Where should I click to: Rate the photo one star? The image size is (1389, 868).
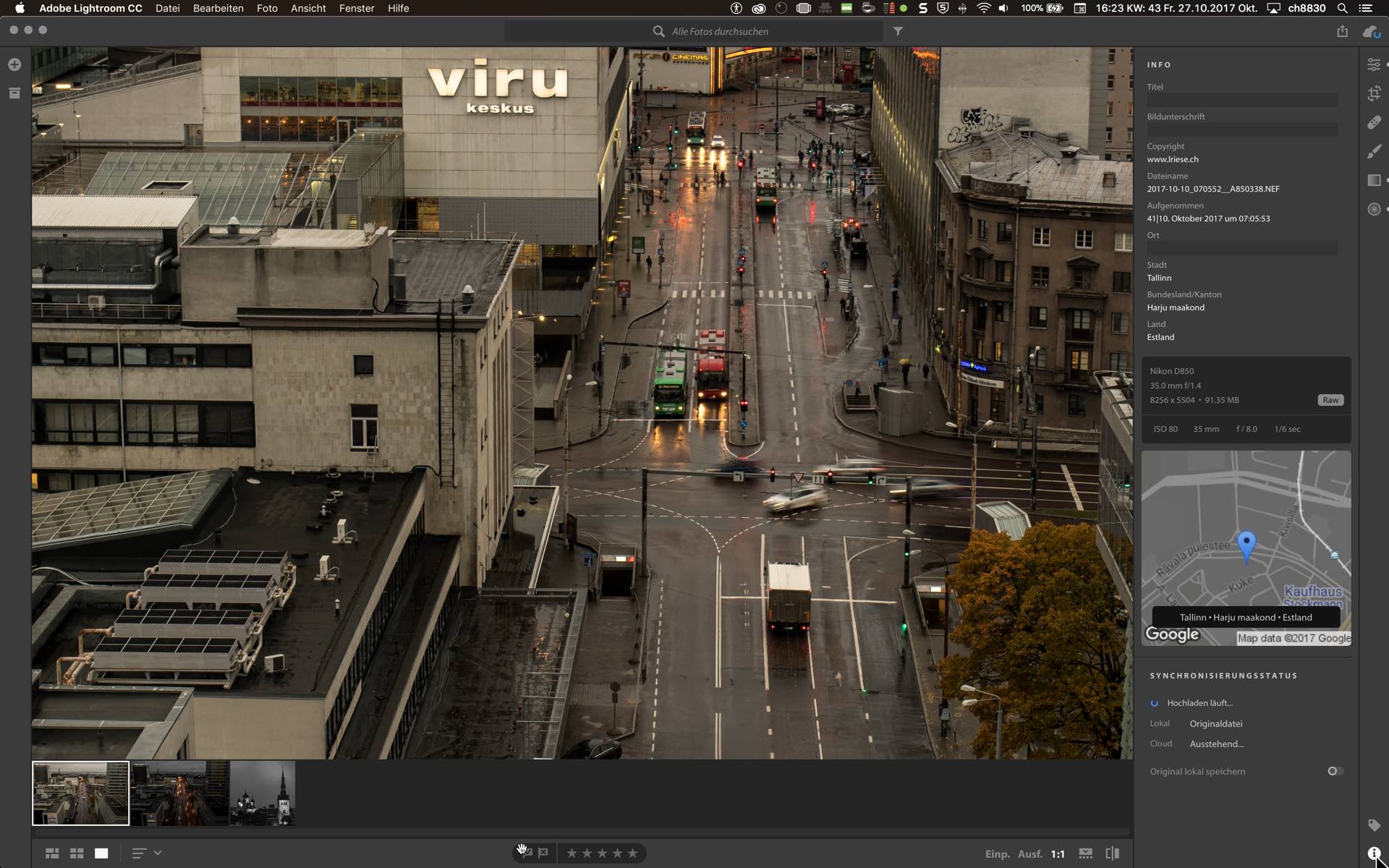[572, 854]
